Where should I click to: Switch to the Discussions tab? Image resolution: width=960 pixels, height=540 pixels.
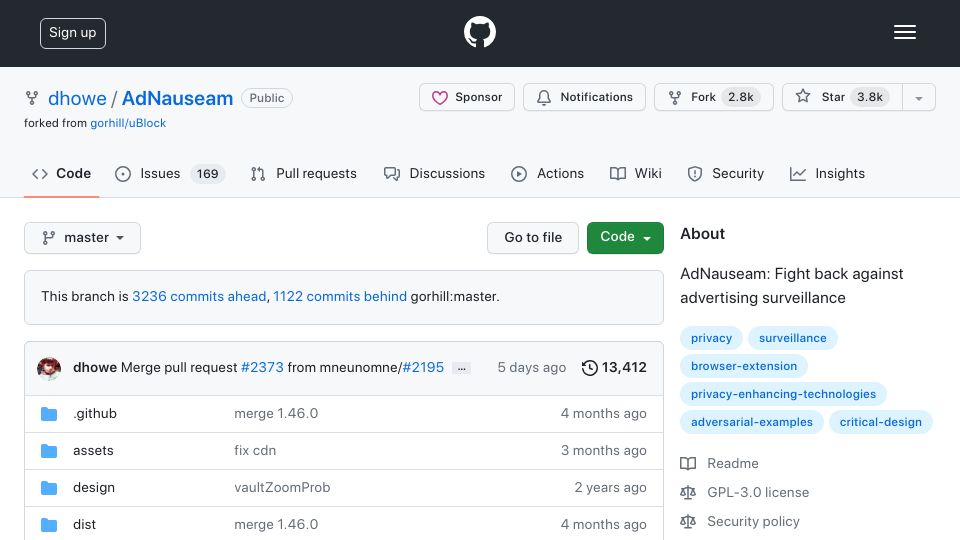(434, 174)
